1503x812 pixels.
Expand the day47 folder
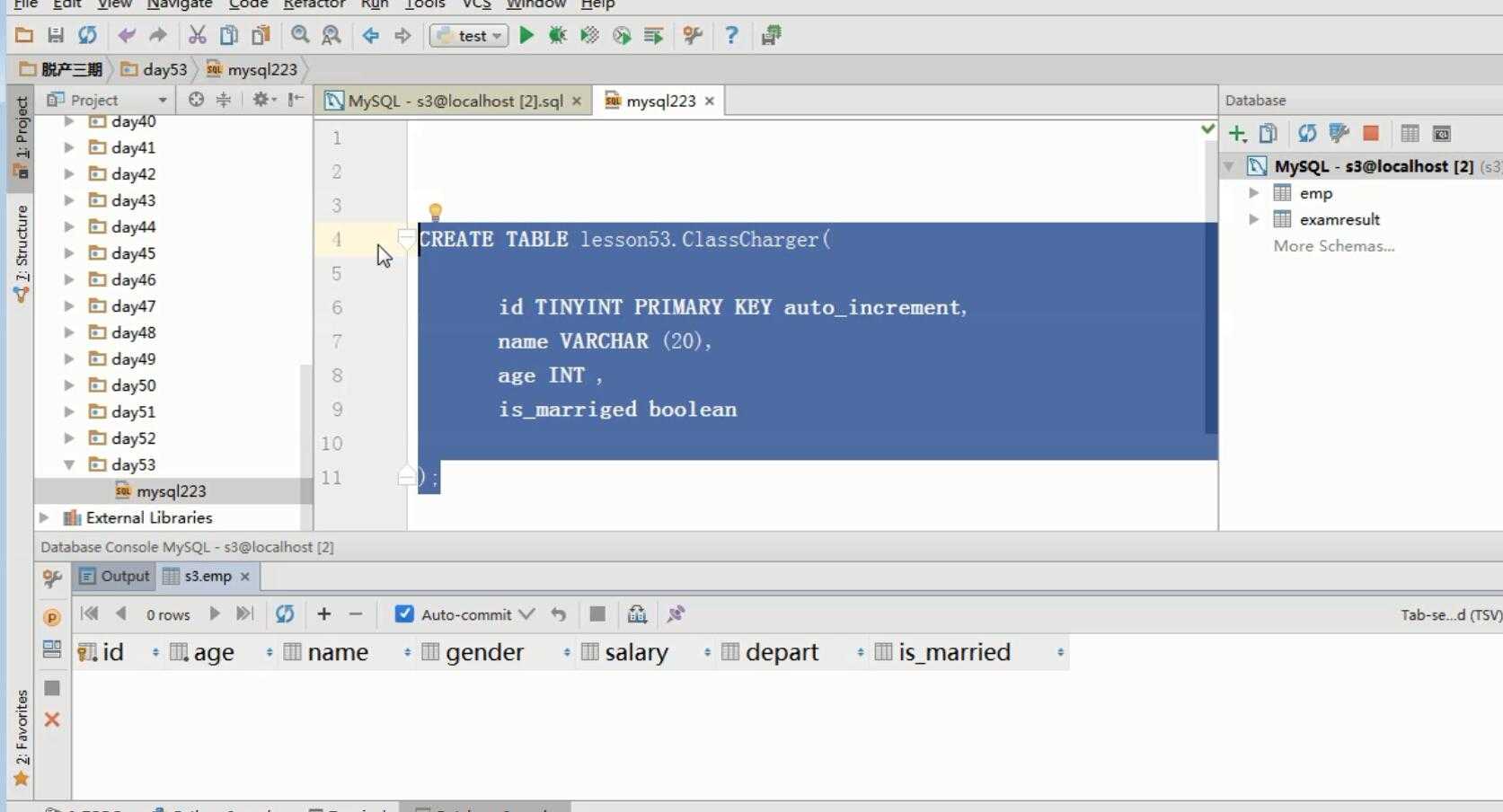point(69,306)
